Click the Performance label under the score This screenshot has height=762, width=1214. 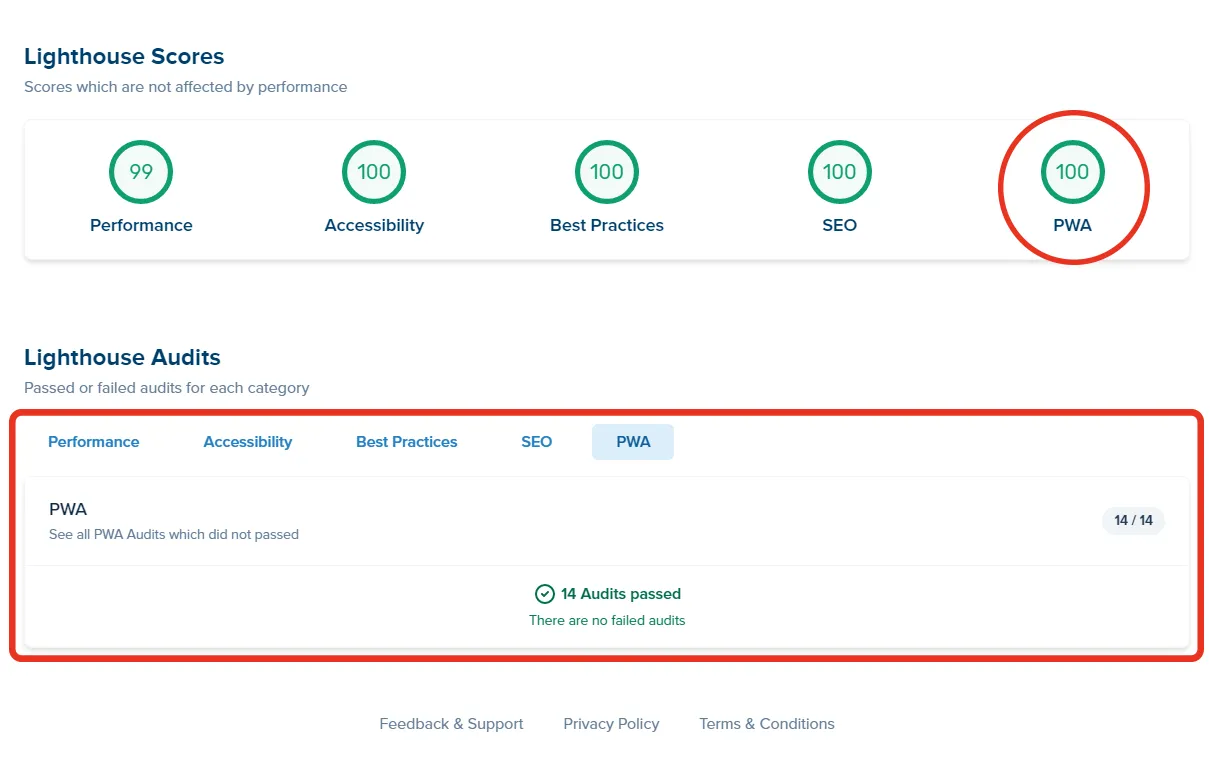coord(141,226)
